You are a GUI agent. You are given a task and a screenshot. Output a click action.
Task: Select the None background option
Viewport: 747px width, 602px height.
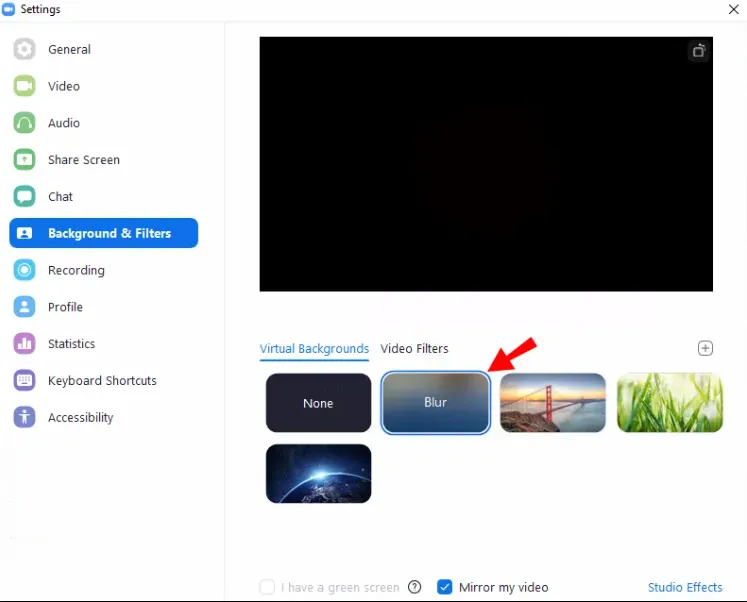click(318, 402)
